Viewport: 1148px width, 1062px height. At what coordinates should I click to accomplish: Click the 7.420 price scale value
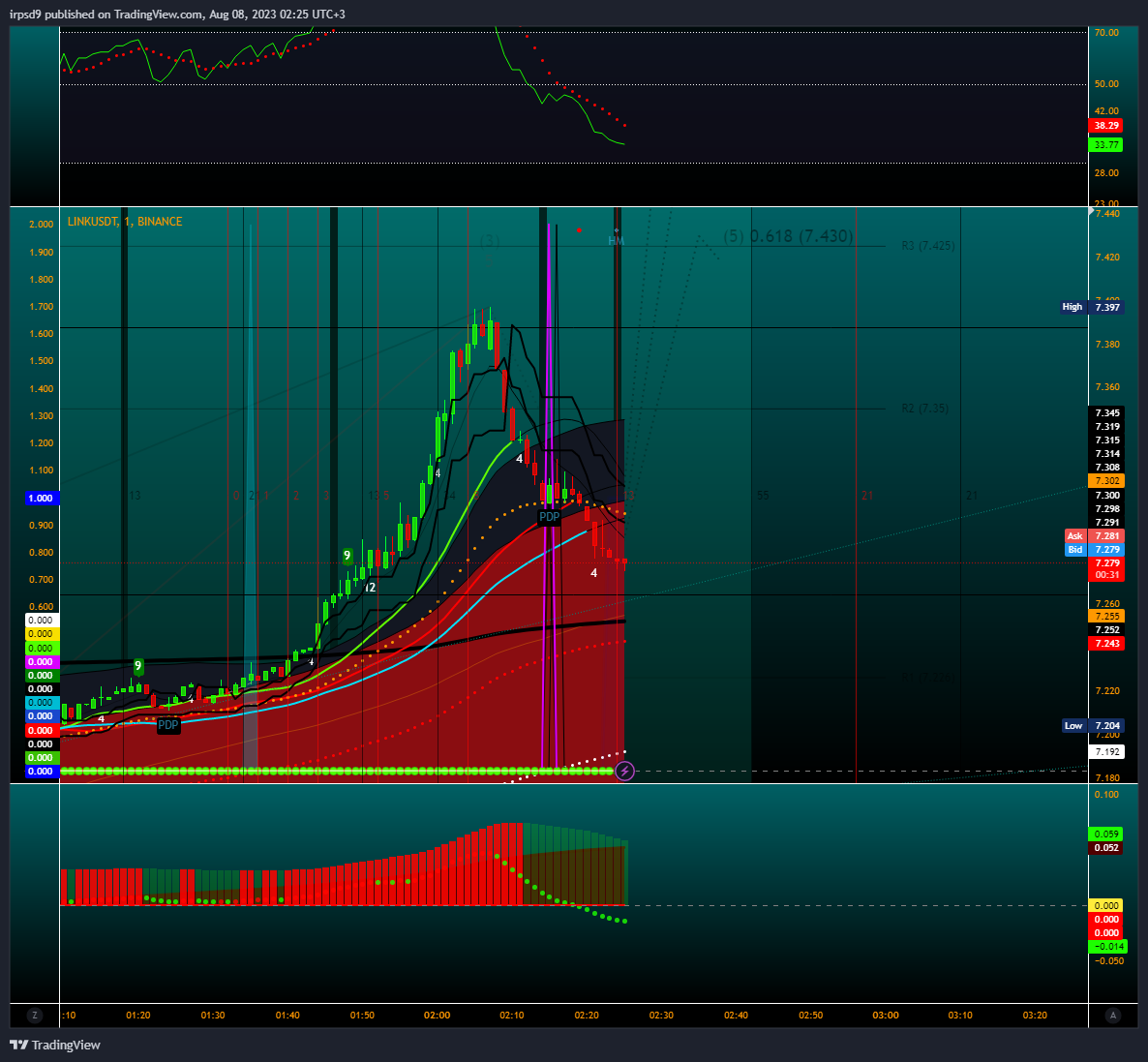[x=1107, y=258]
